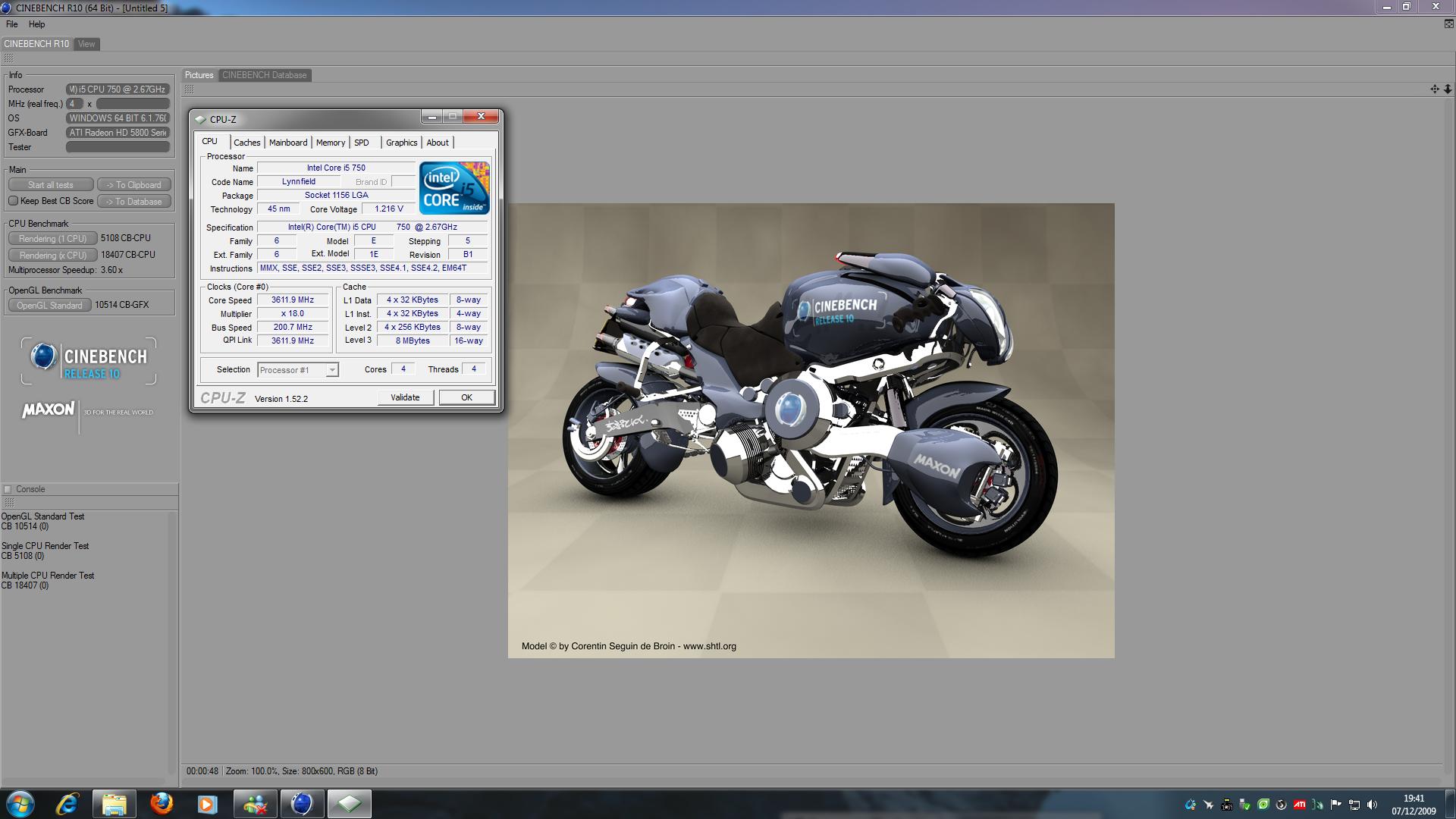Click the camera capture tray icon
Image resolution: width=1456 pixels, height=819 pixels.
pyautogui.click(x=1227, y=805)
